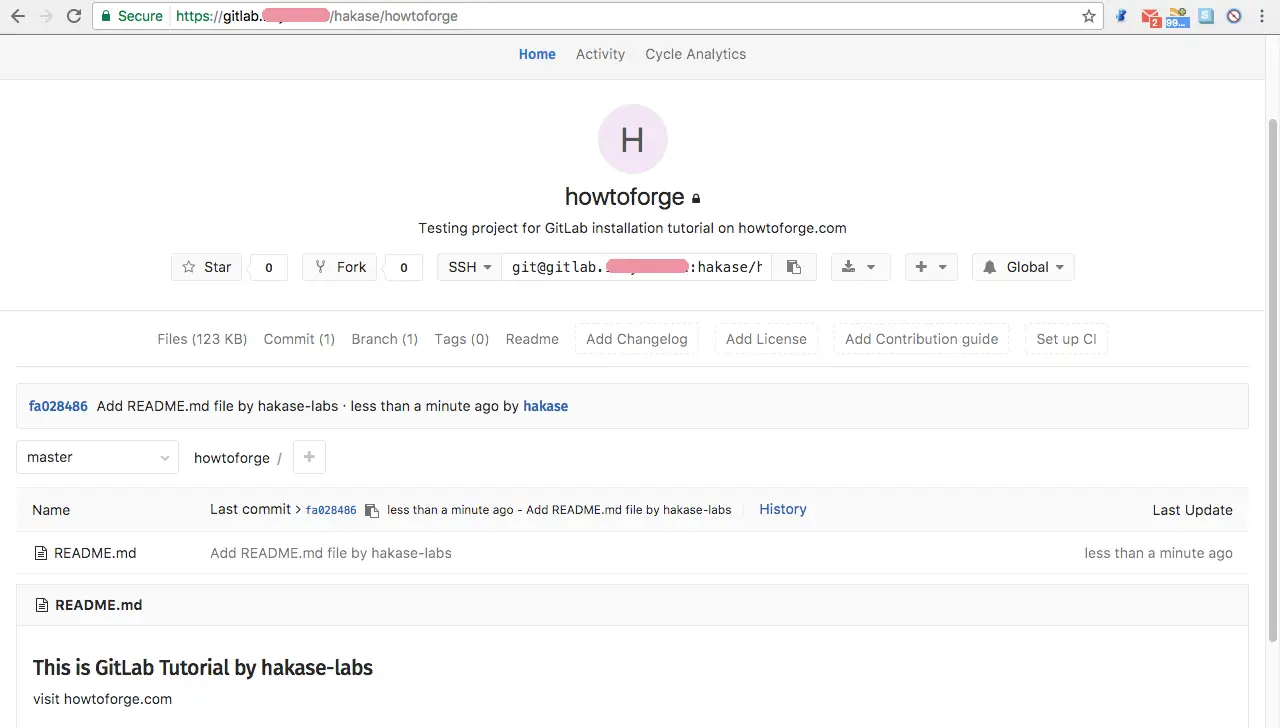Click the howtoforge breadcrumb path
Image resolution: width=1280 pixels, height=728 pixels.
click(x=232, y=458)
